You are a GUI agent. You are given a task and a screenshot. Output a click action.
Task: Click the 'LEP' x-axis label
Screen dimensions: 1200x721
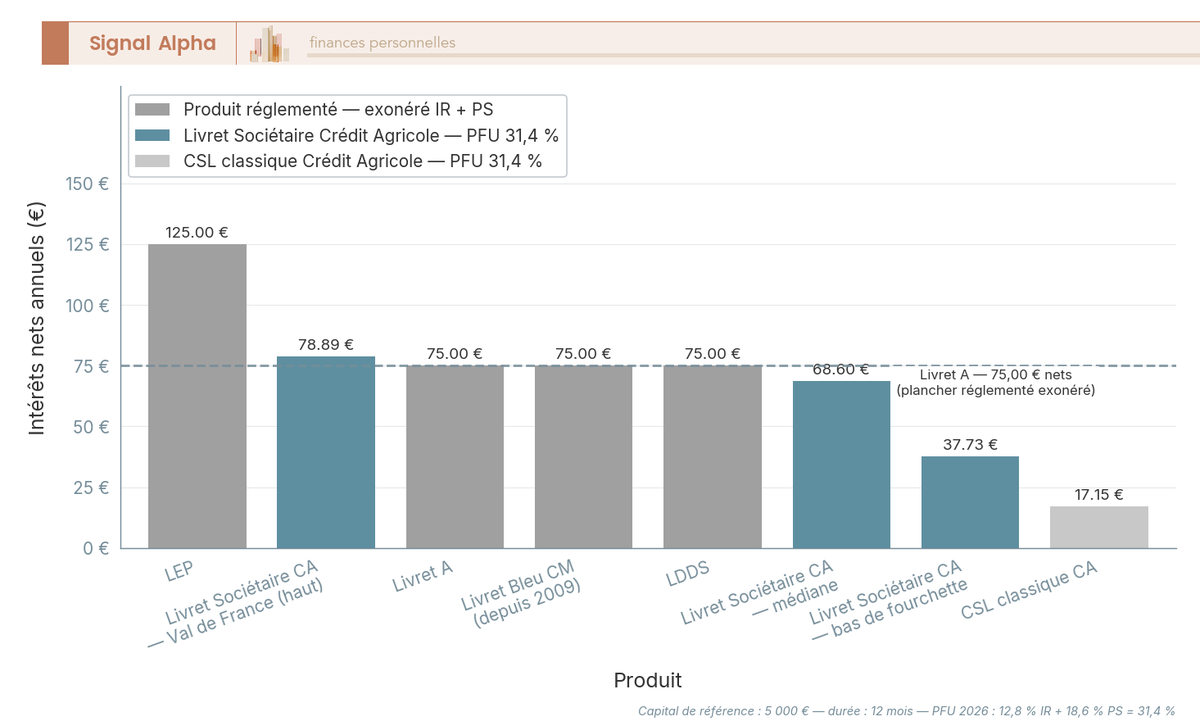click(x=180, y=572)
